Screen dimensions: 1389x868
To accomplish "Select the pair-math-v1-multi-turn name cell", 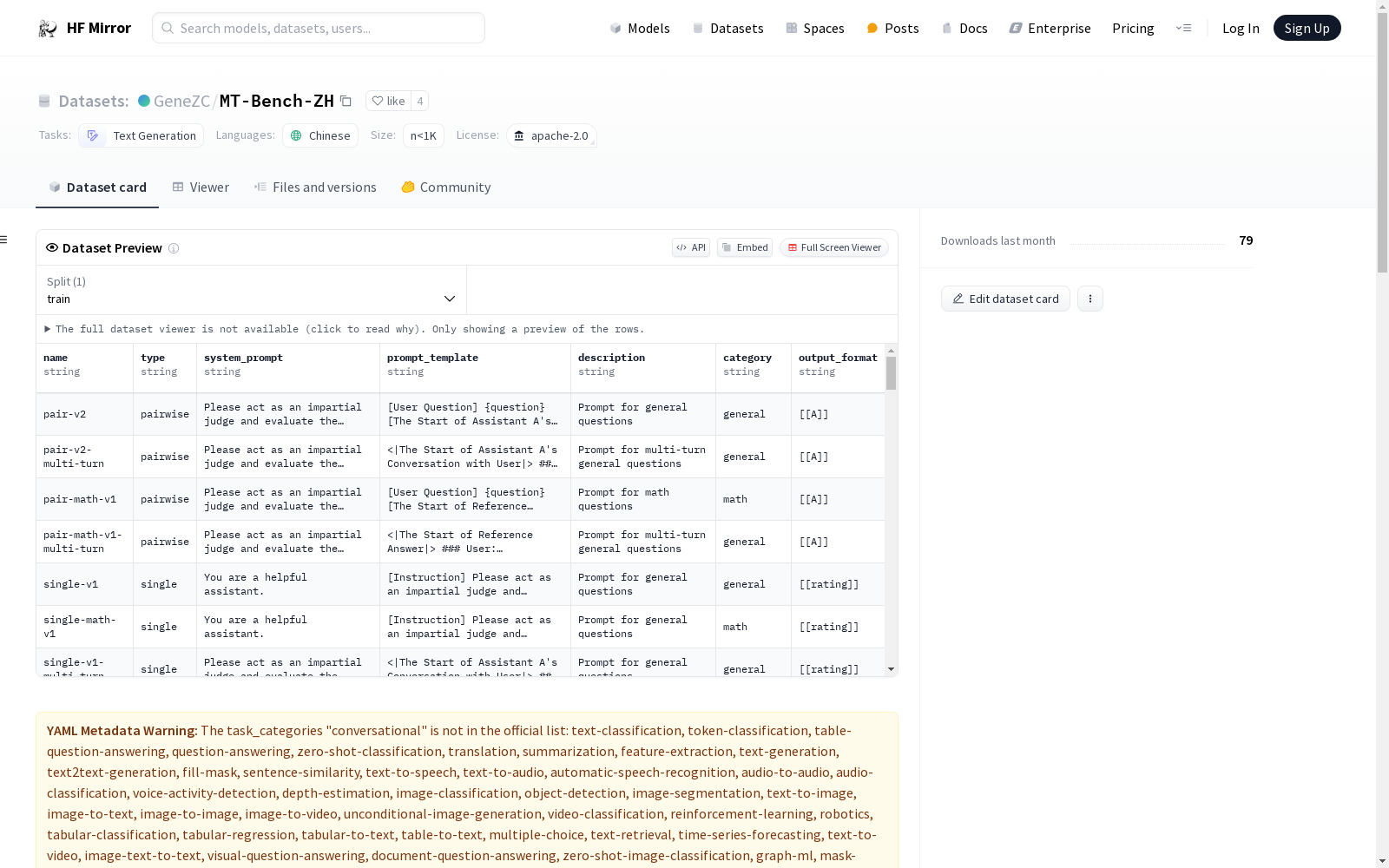I will click(x=84, y=542).
